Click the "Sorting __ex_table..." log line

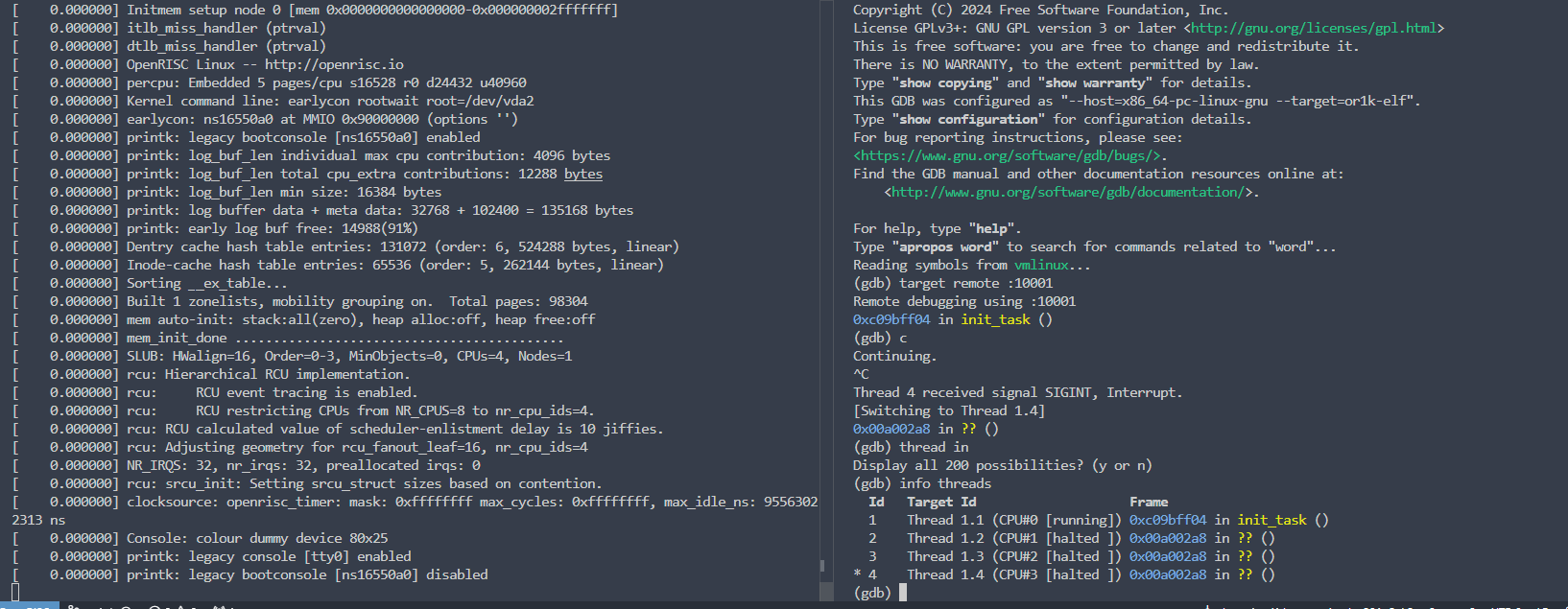(150, 283)
